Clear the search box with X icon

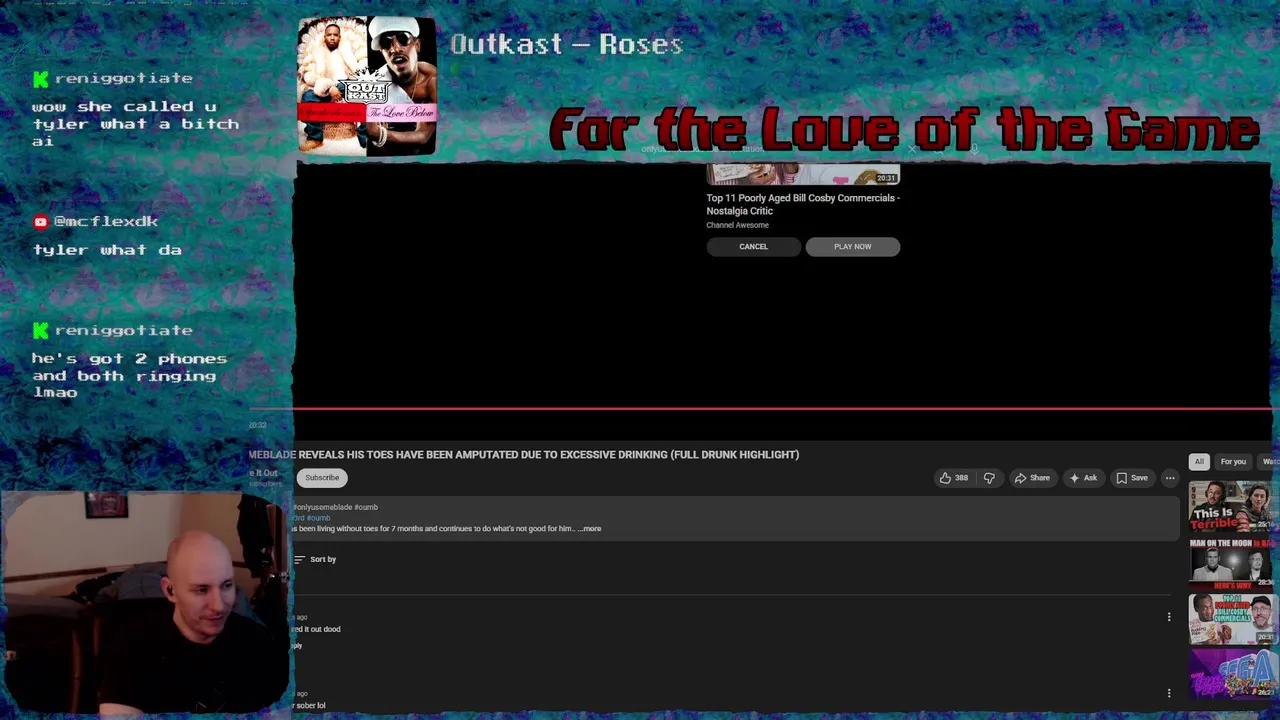coord(912,149)
